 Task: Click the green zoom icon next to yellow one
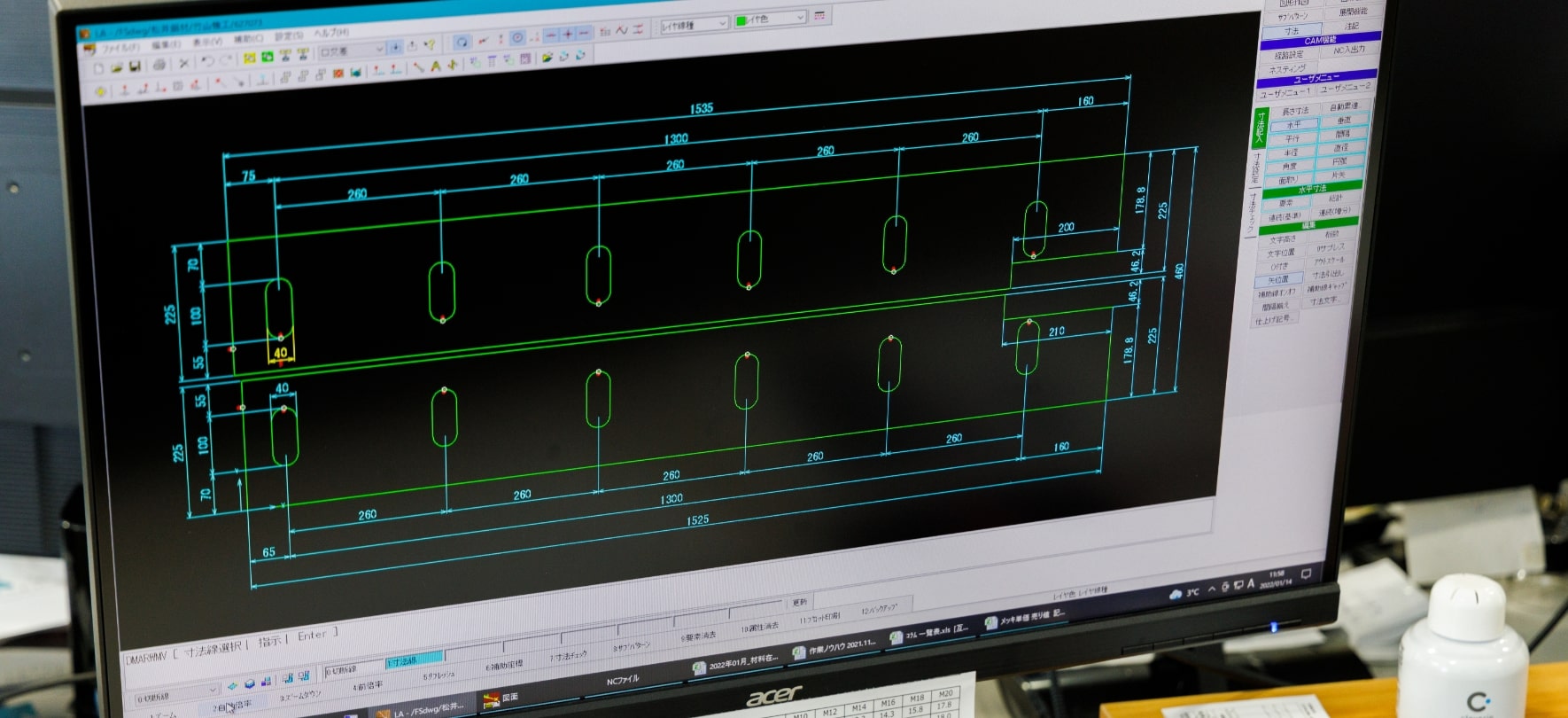268,57
